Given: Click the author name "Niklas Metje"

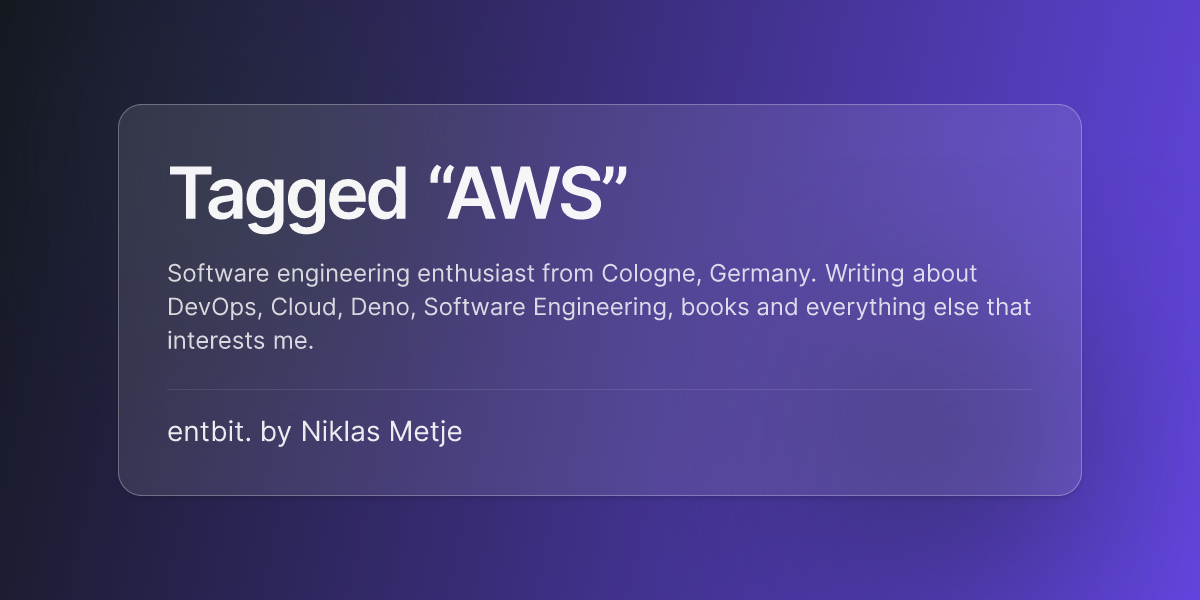Looking at the screenshot, I should [382, 433].
